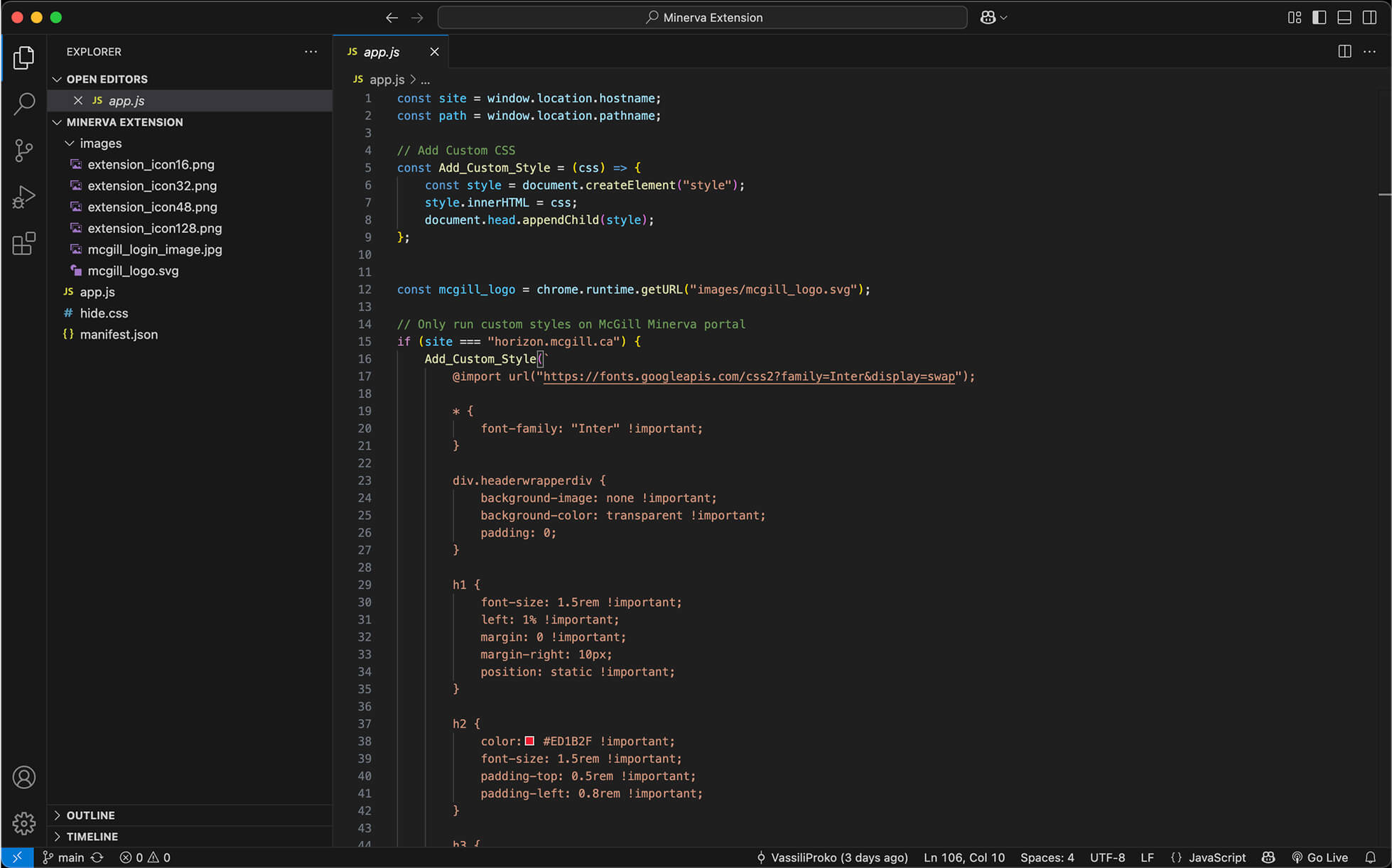Open Manage gear settings icon
The height and width of the screenshot is (868, 1392).
coord(23,823)
